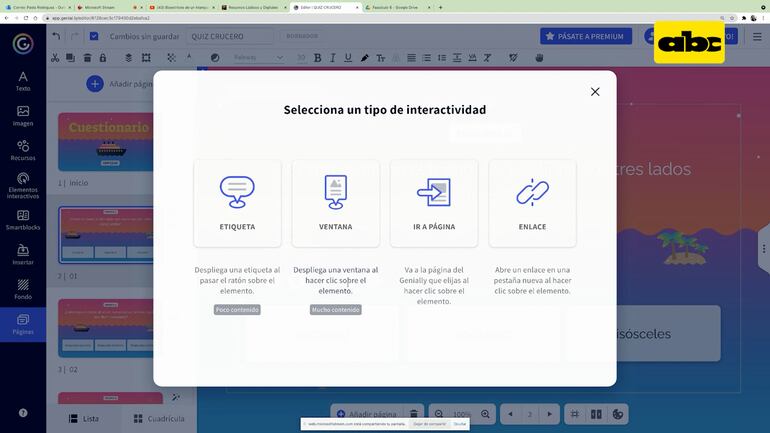Screen dimensions: 770x433
Task: Open the Fondo background panel
Action: 23,289
